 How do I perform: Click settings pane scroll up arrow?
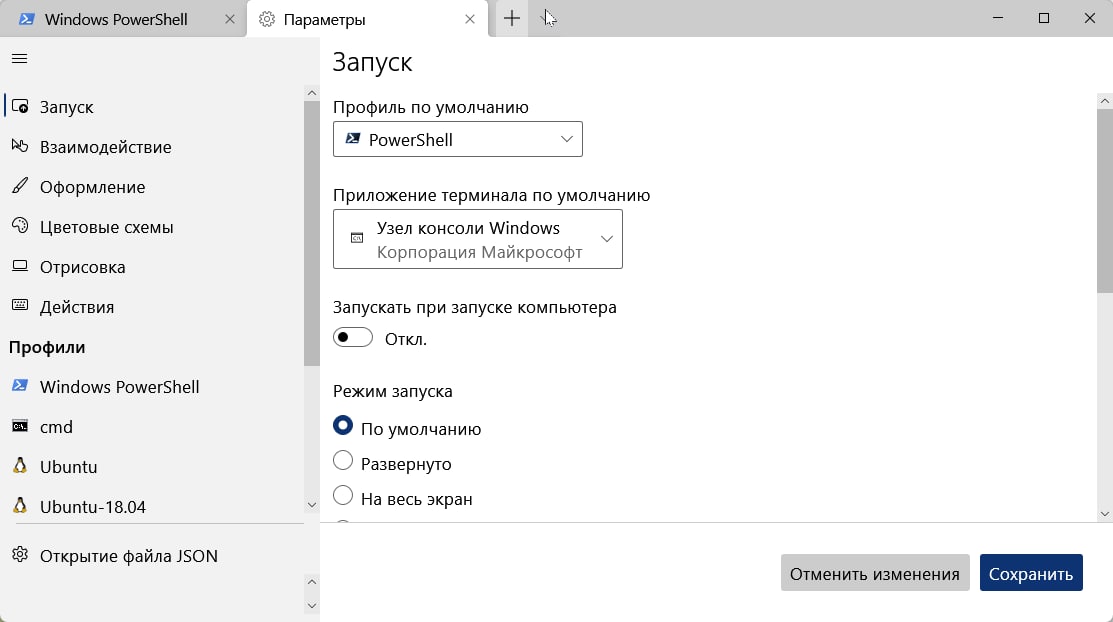1104,102
